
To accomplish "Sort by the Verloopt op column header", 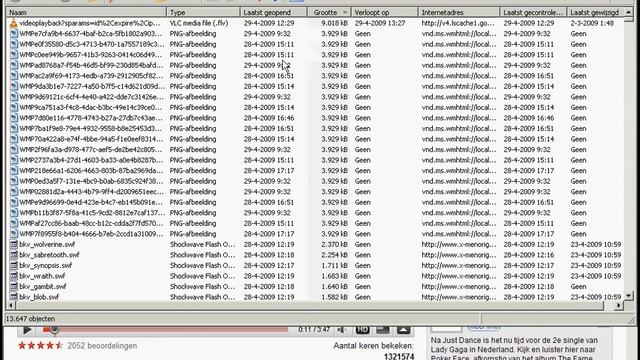I will coord(384,13).
